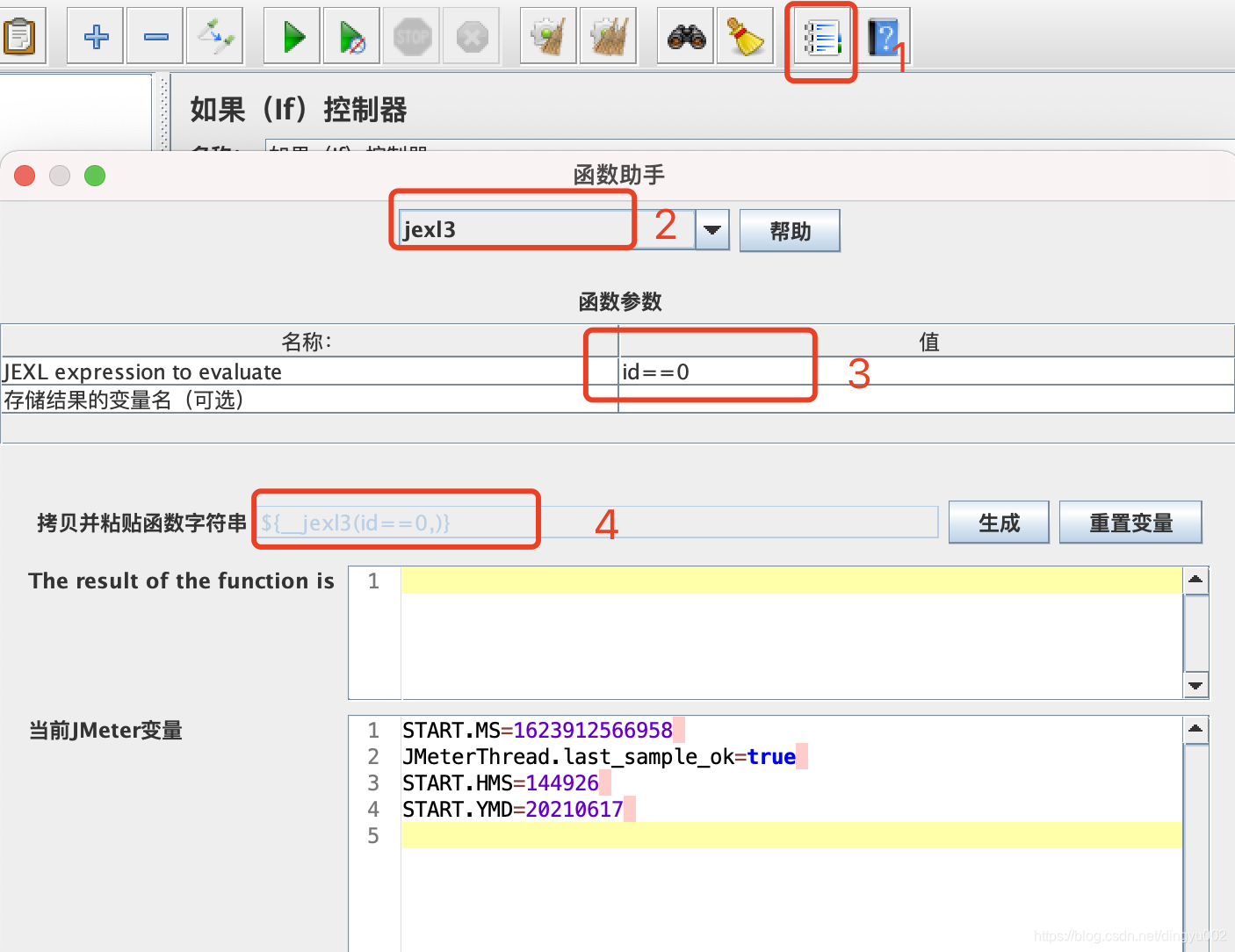Click the 值 column header
Image resolution: width=1235 pixels, height=952 pixels.
(927, 341)
